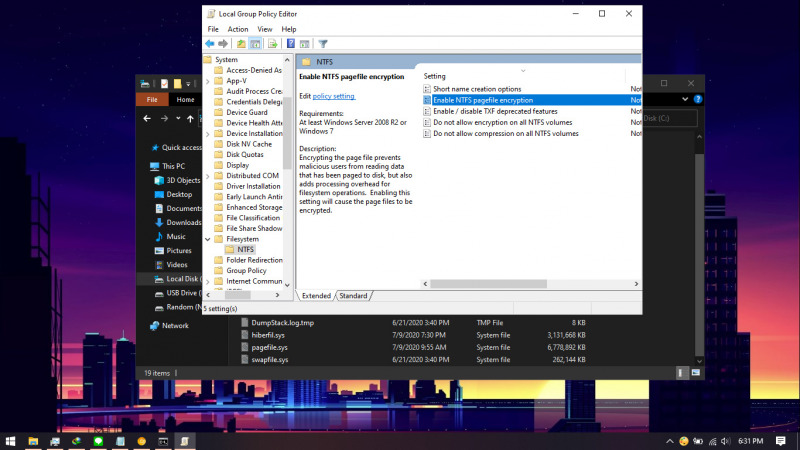Click the Wi-Fi network tray icon

pyautogui.click(x=712, y=441)
